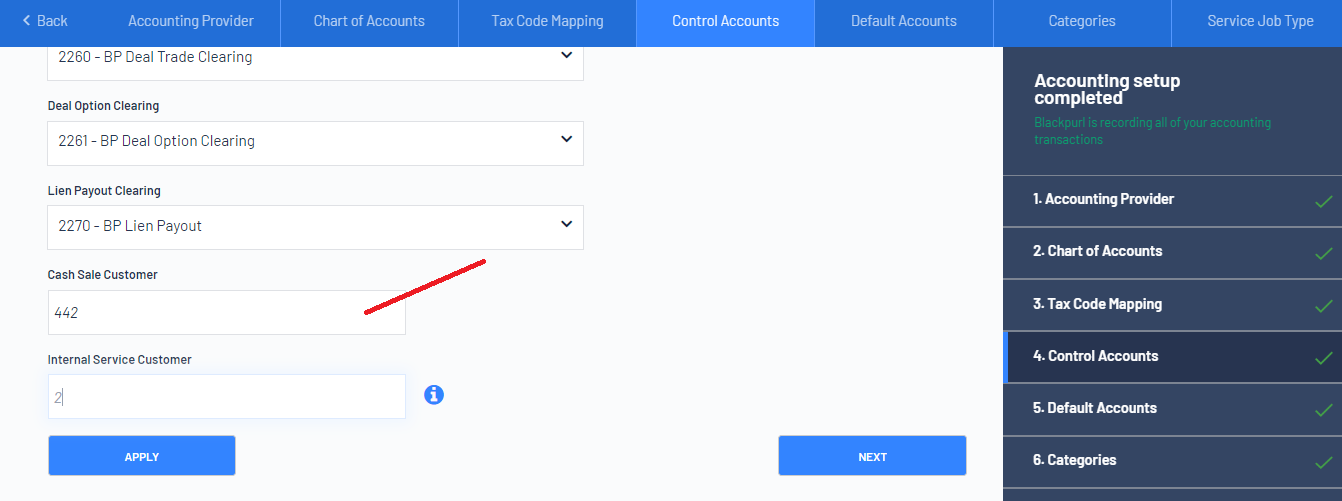Click the checkmark next to Default Accounts step
The width and height of the screenshot is (1342, 501).
click(1324, 410)
